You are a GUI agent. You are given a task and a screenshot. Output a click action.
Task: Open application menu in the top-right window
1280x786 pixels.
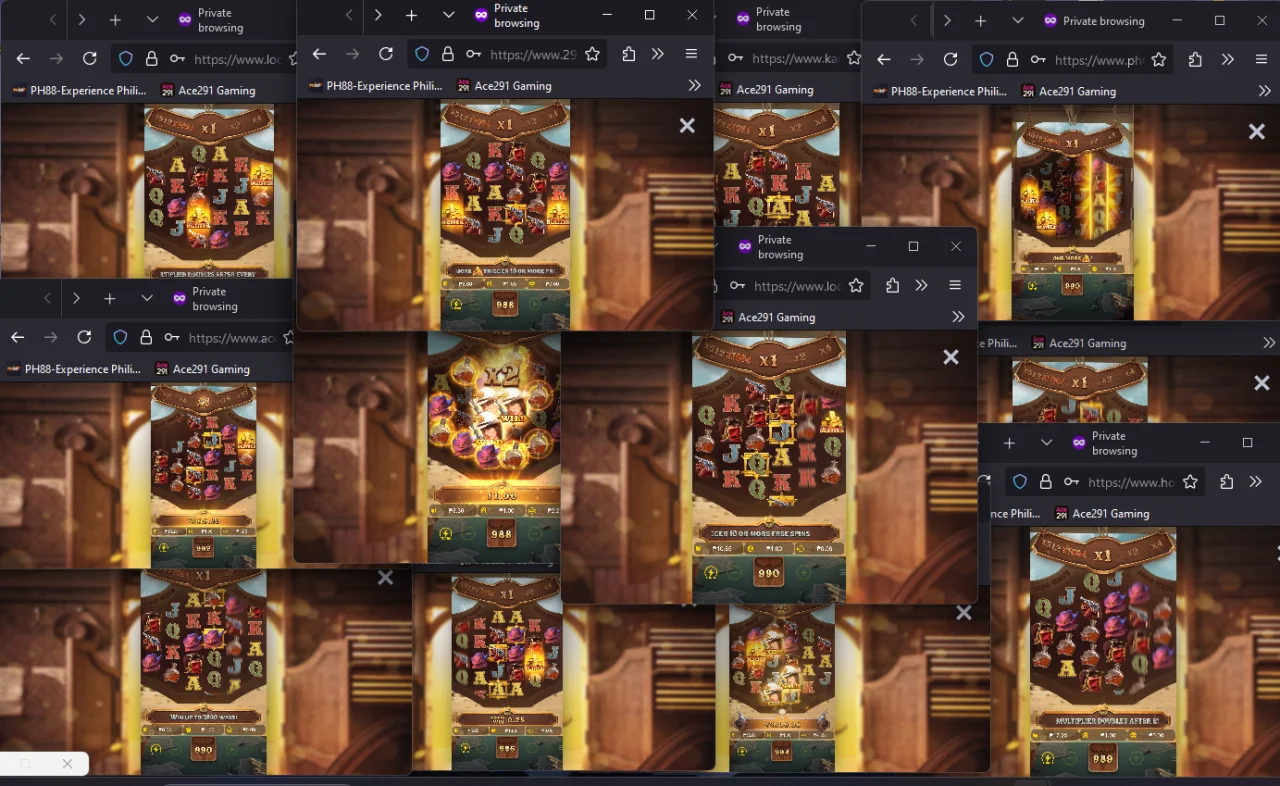click(1261, 60)
